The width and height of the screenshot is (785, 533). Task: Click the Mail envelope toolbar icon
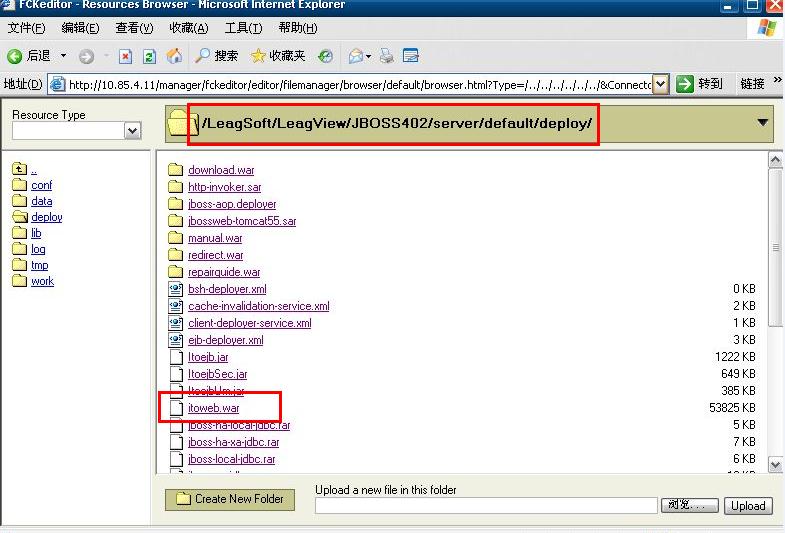click(355, 56)
